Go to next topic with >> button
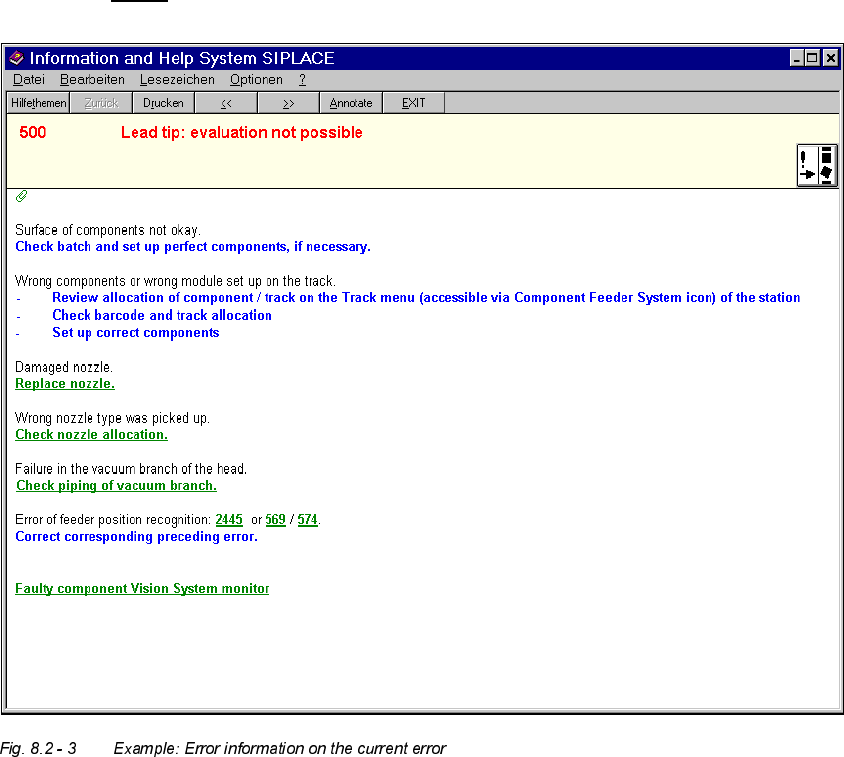The width and height of the screenshot is (844, 757). pyautogui.click(x=289, y=103)
